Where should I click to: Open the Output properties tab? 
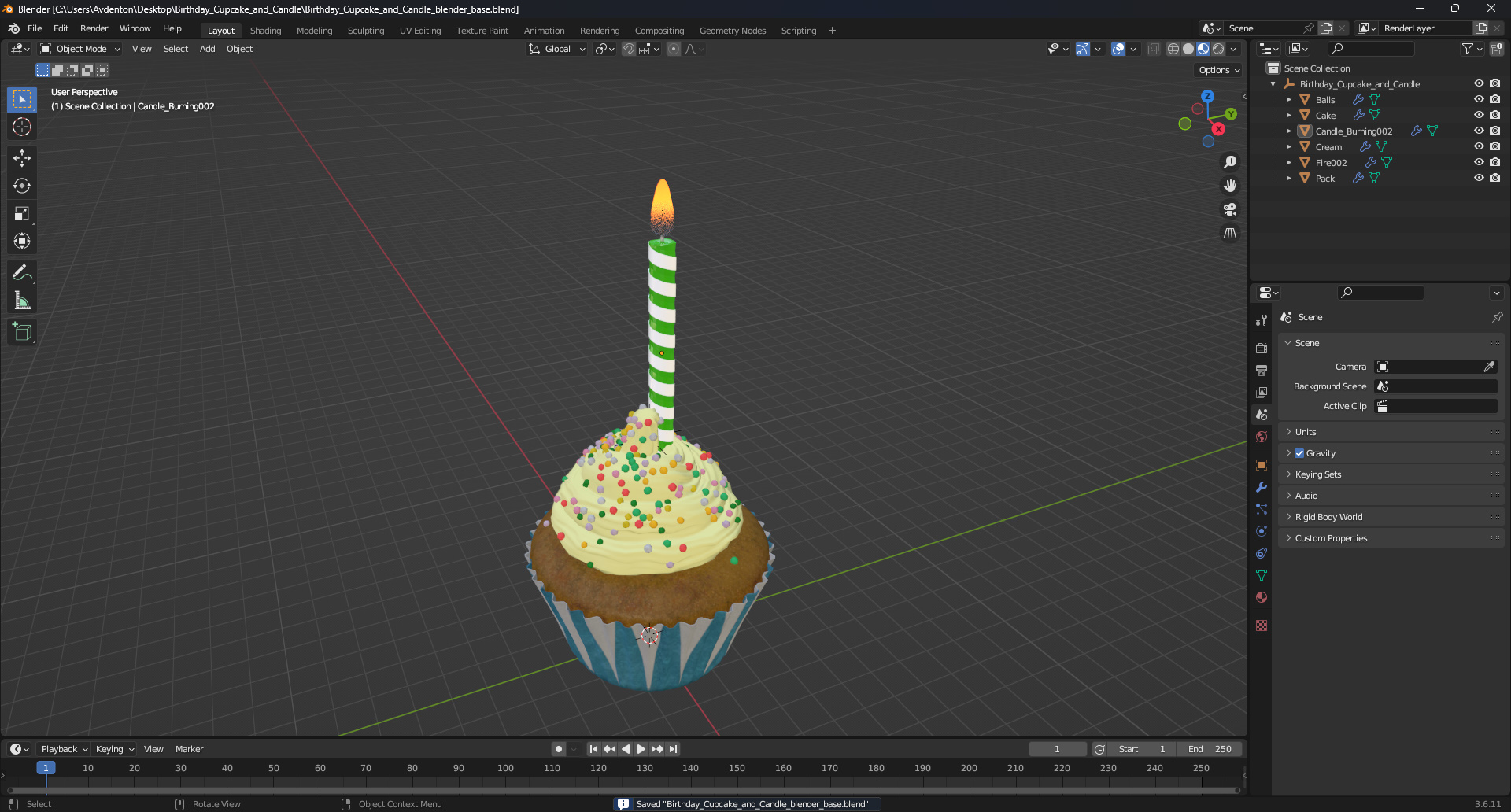click(x=1262, y=370)
